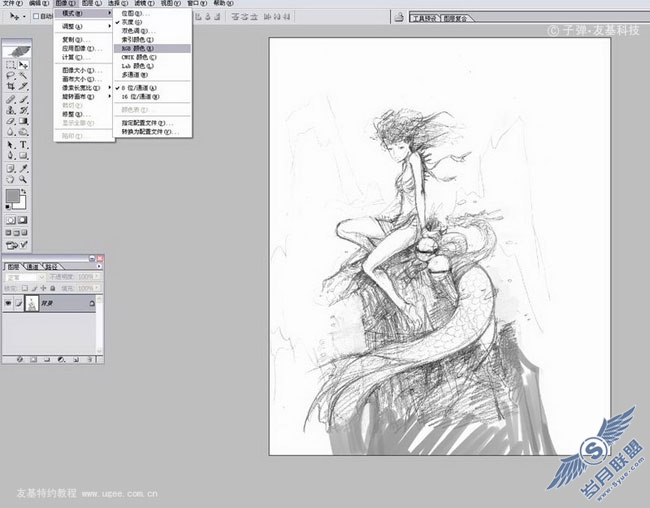Select the Healing Brush tool
Screen dimensions: 650x508
[x=11, y=100]
